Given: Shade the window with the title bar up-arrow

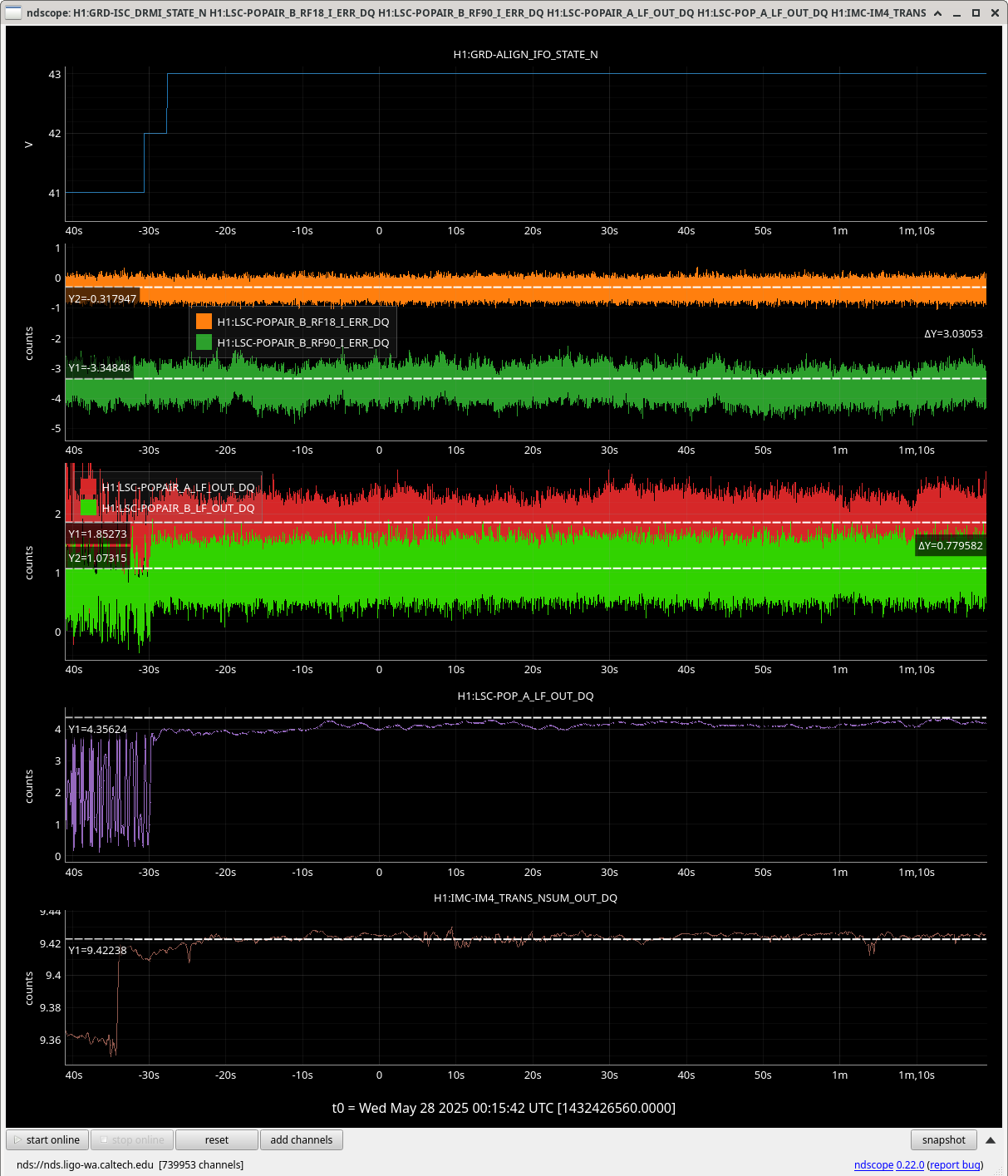Looking at the screenshot, I should pos(937,12).
